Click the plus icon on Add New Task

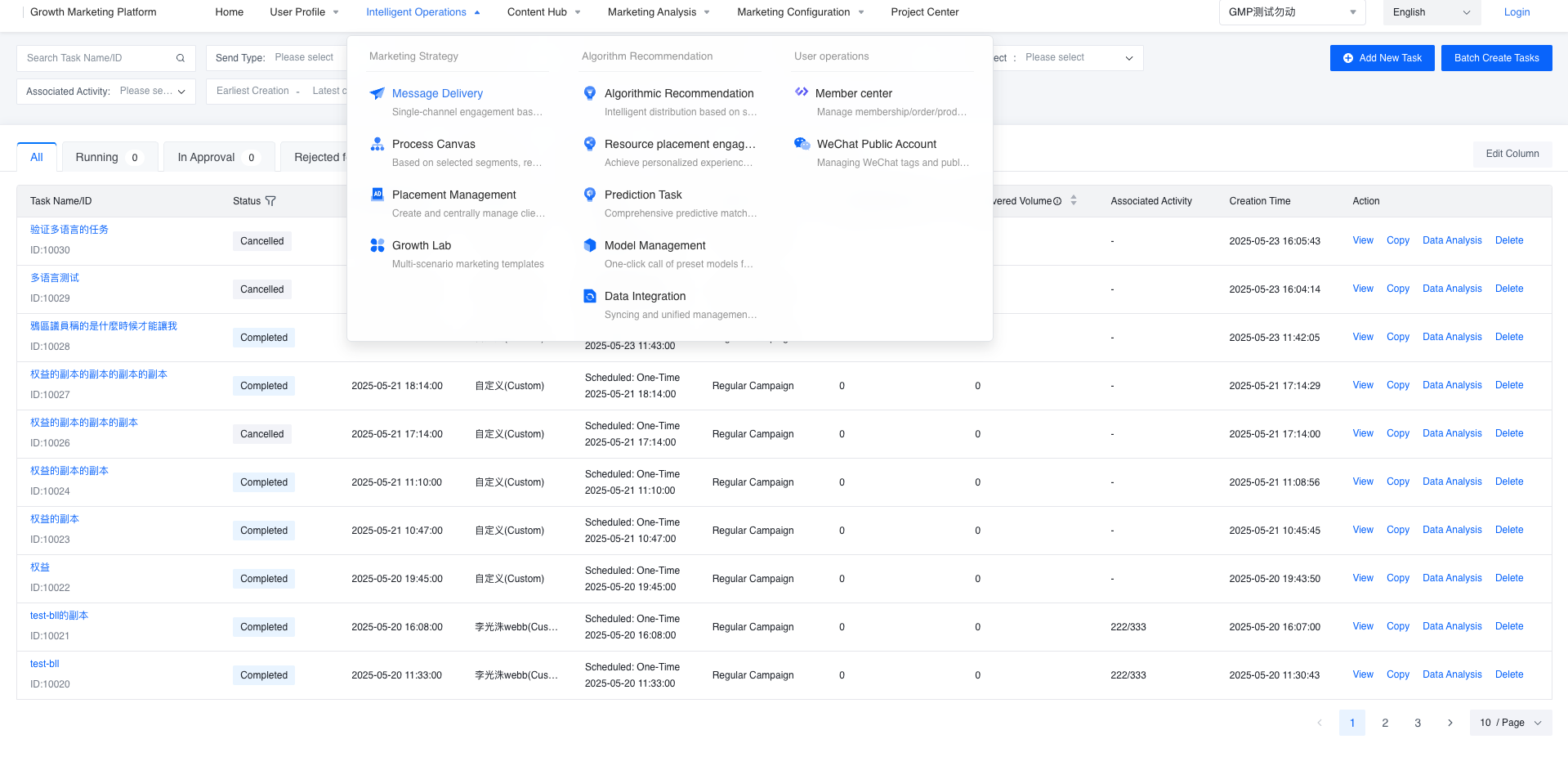pyautogui.click(x=1347, y=58)
